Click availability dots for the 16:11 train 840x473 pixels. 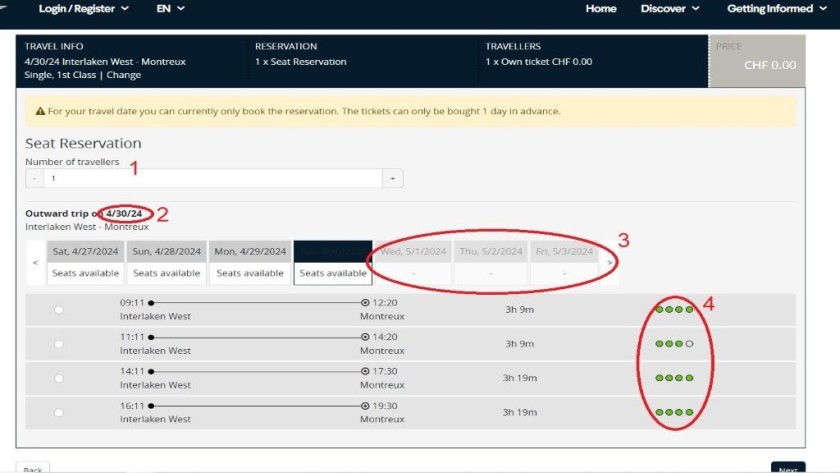(x=674, y=412)
